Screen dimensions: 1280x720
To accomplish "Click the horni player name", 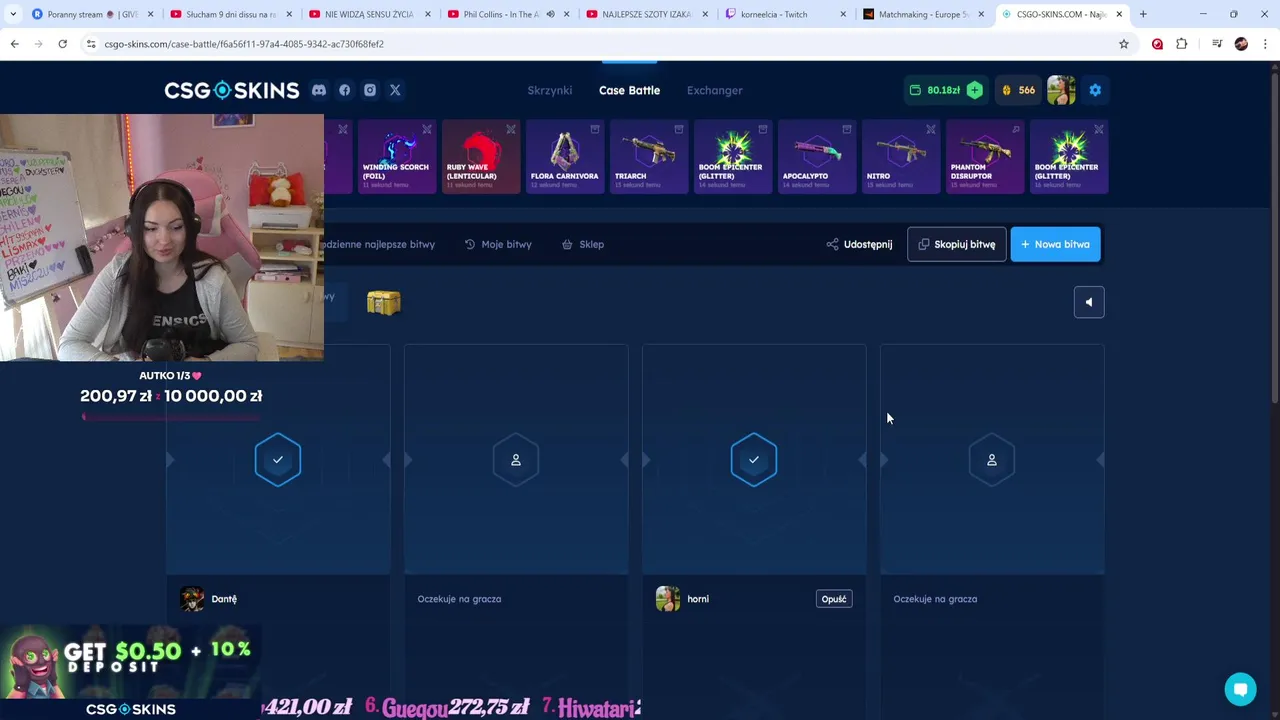I will pyautogui.click(x=698, y=599).
